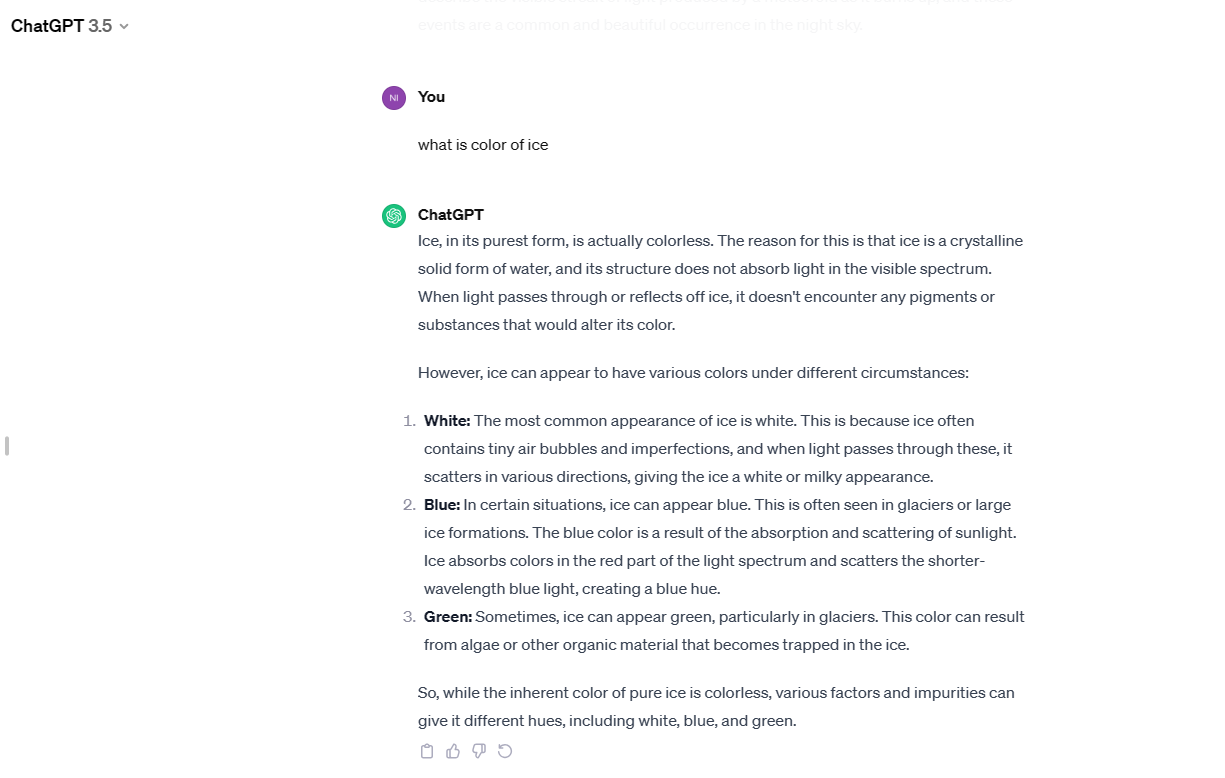Regenerate the ChatGPT response
The height and width of the screenshot is (778, 1225).
(505, 751)
